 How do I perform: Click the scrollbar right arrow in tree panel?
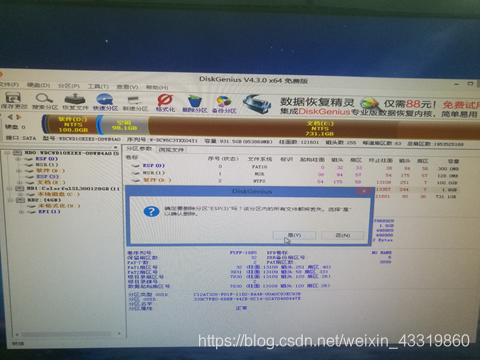(x=119, y=333)
